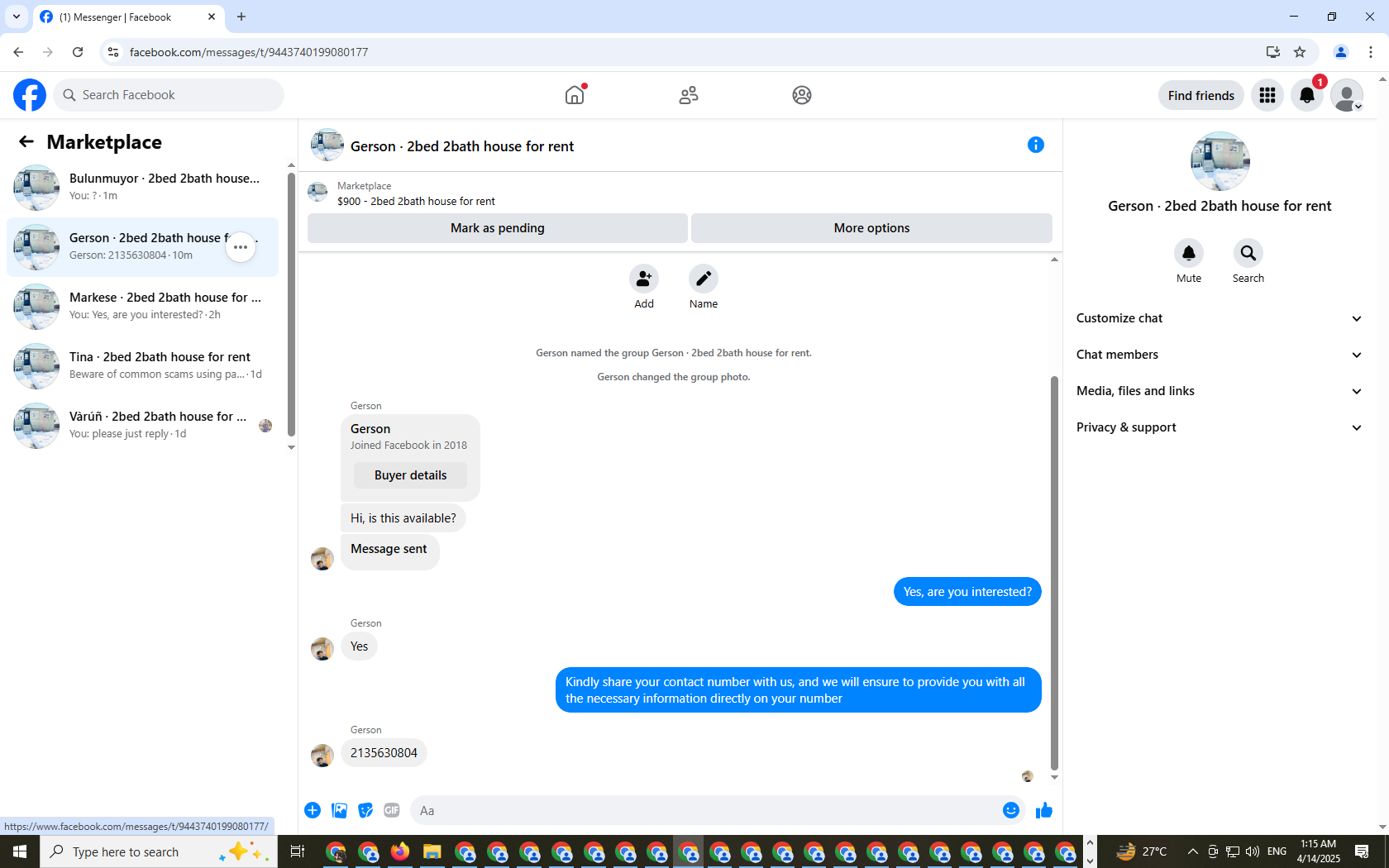Screen dimensions: 1389x868
Task: Open the tab search dropdown arrow
Action: pyautogui.click(x=17, y=17)
